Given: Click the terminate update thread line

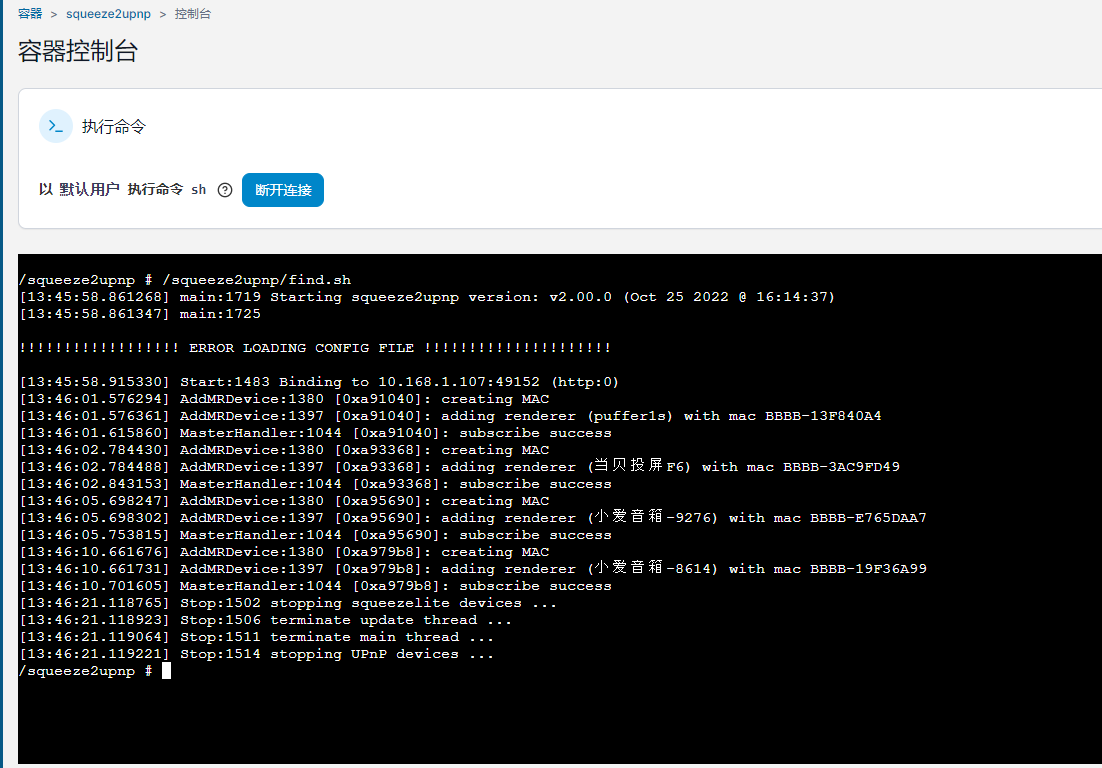Looking at the screenshot, I should coord(266,620).
